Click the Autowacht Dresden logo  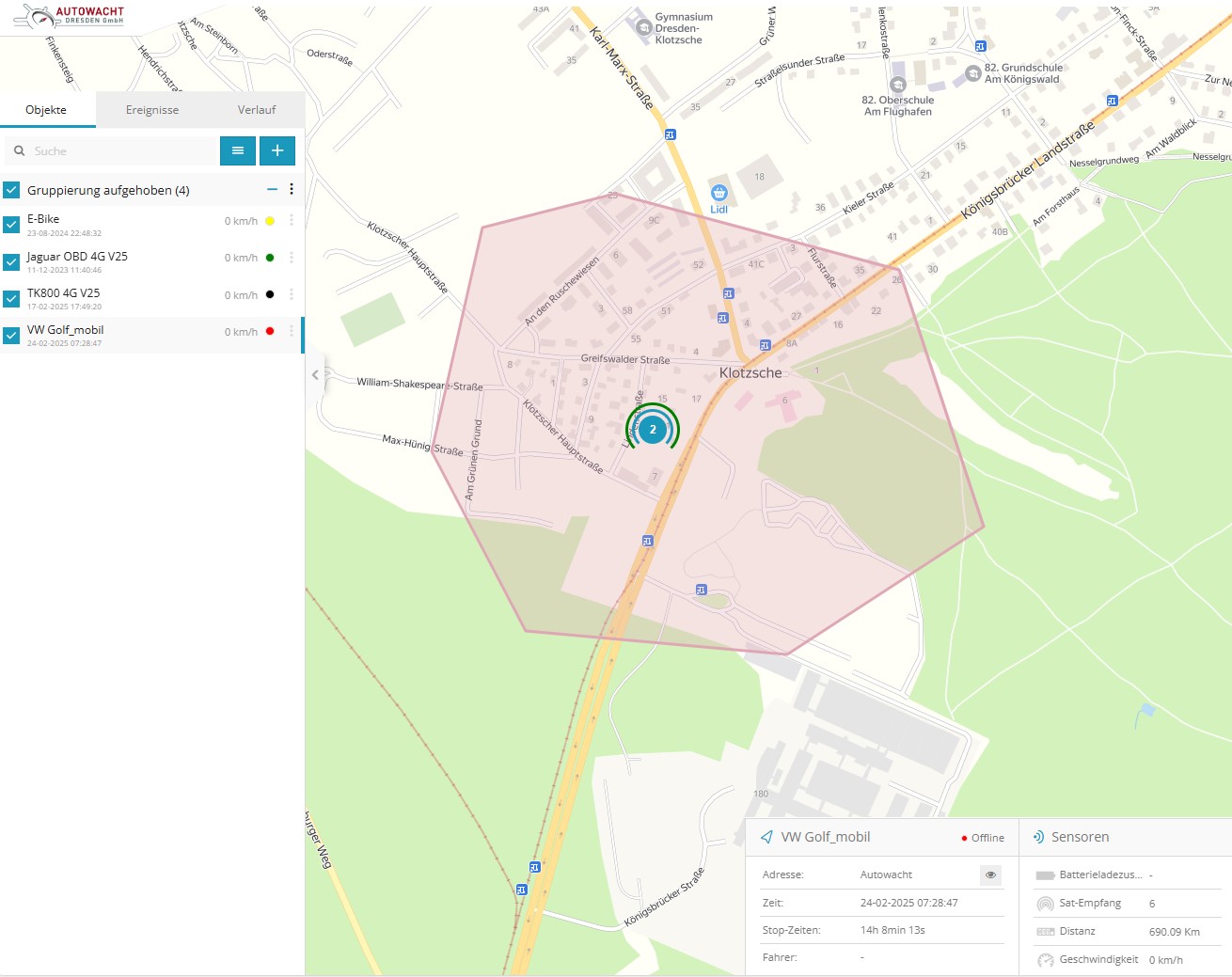[71, 17]
